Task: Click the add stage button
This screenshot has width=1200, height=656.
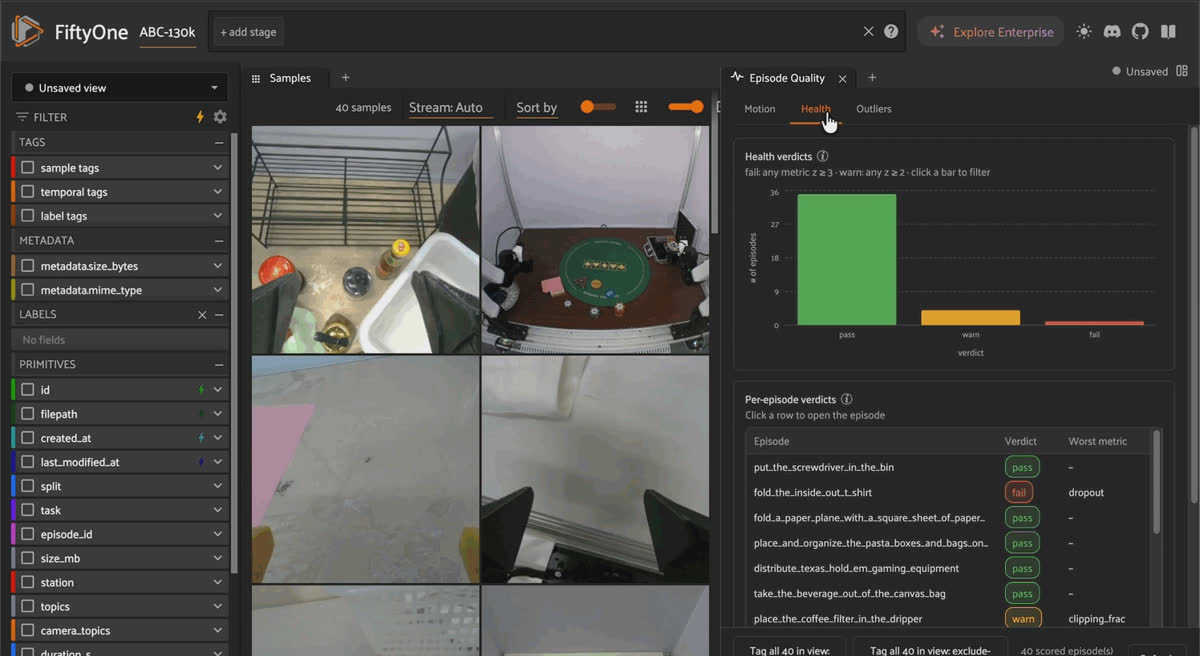Action: (x=248, y=32)
